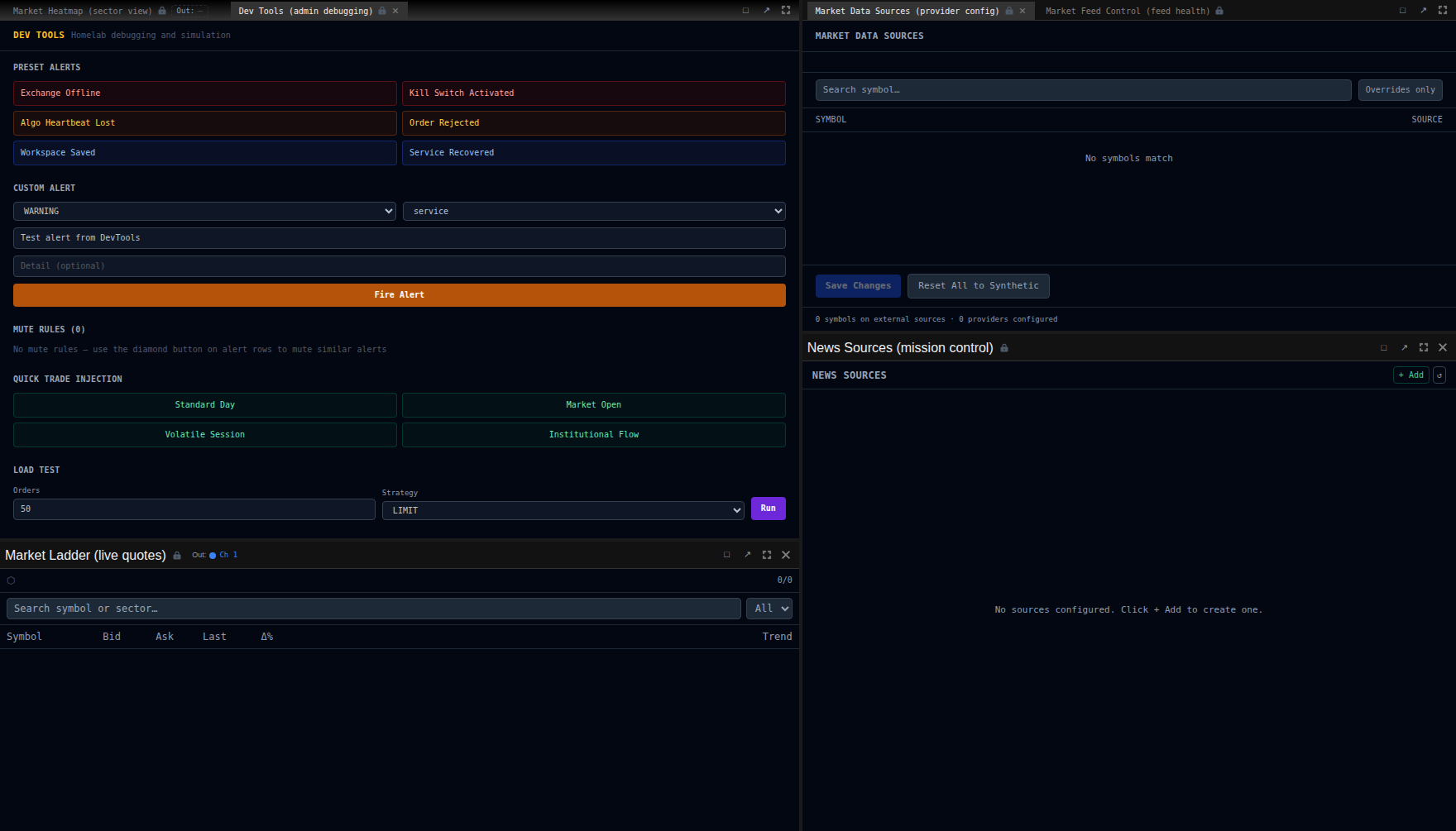
Task: Click the square icon in Market Data Sources header
Action: pyautogui.click(x=1402, y=11)
